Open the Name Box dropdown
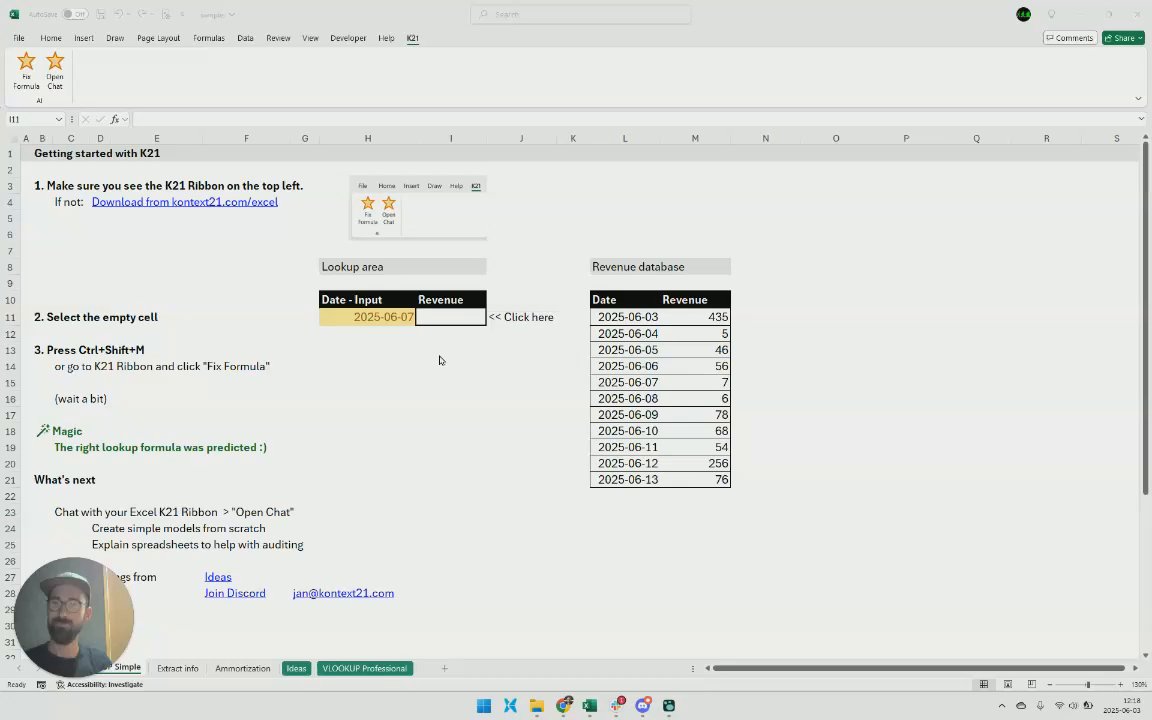 (x=59, y=119)
